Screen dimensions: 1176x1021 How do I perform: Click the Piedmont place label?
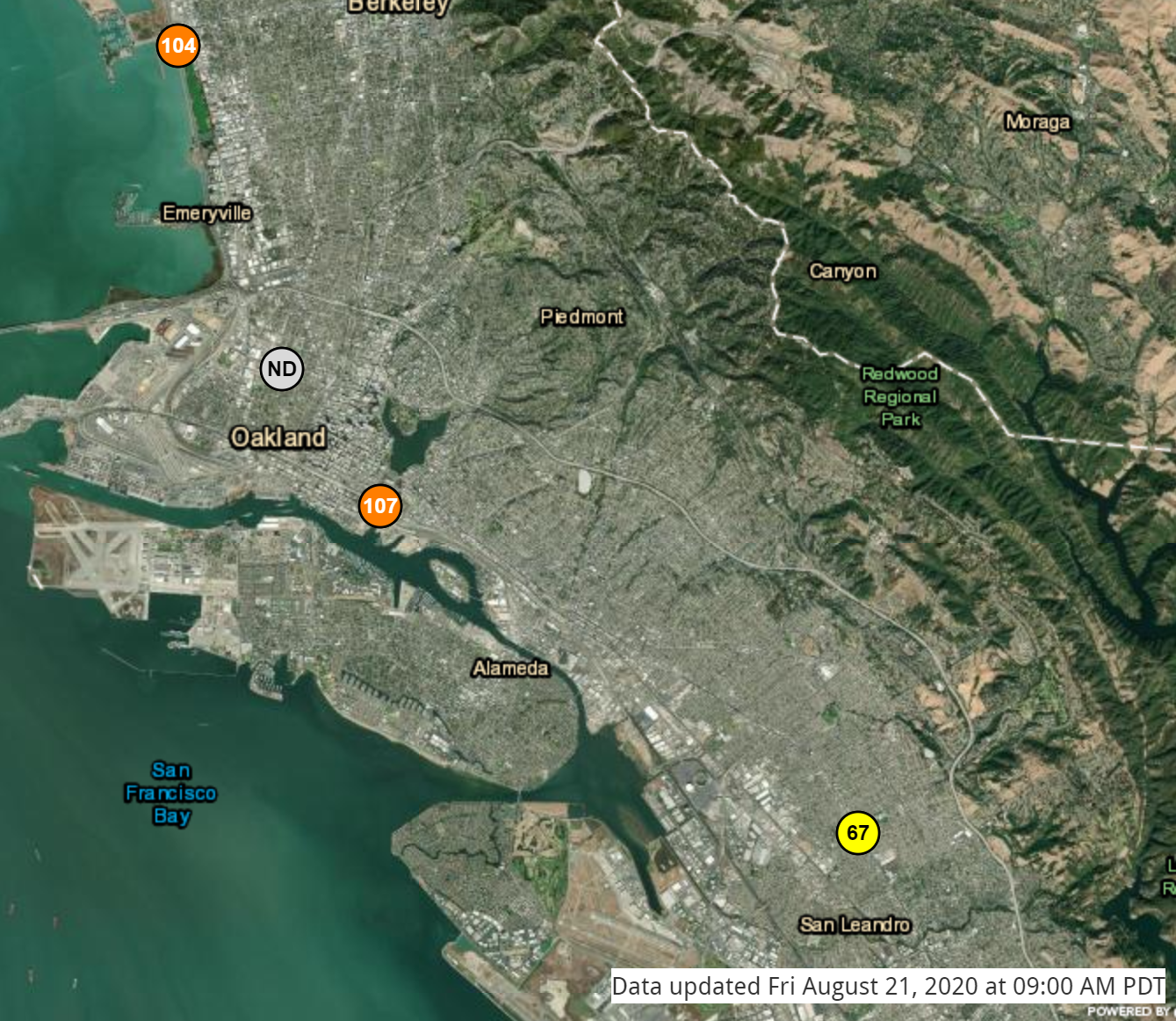[582, 316]
